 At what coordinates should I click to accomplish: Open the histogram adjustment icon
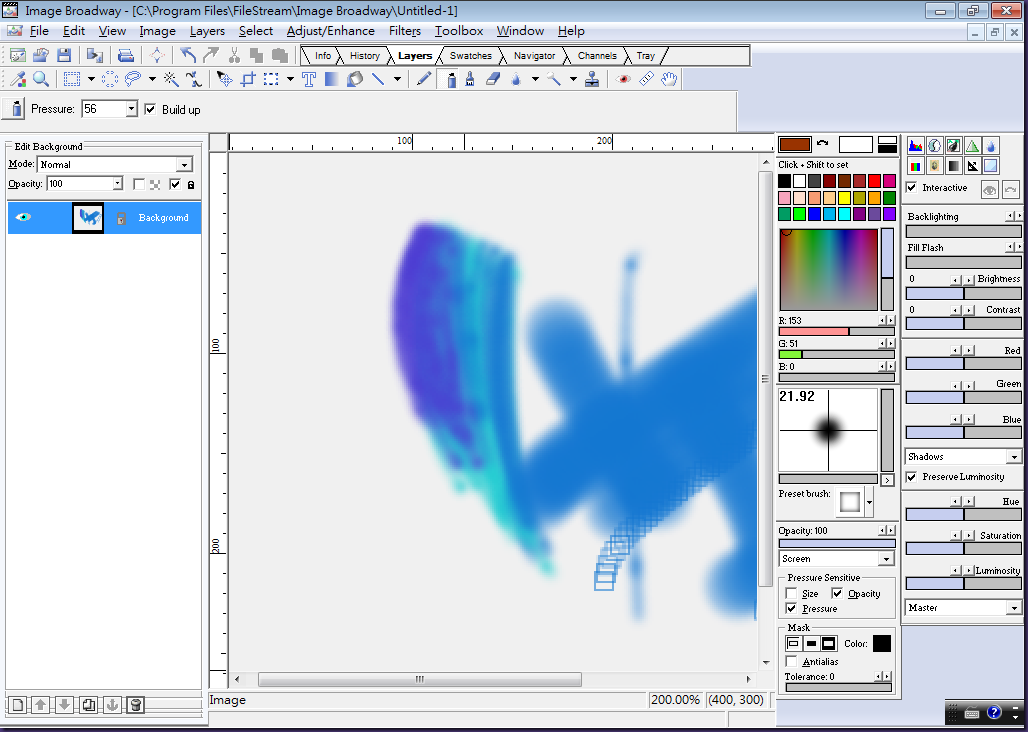[x=915, y=145]
